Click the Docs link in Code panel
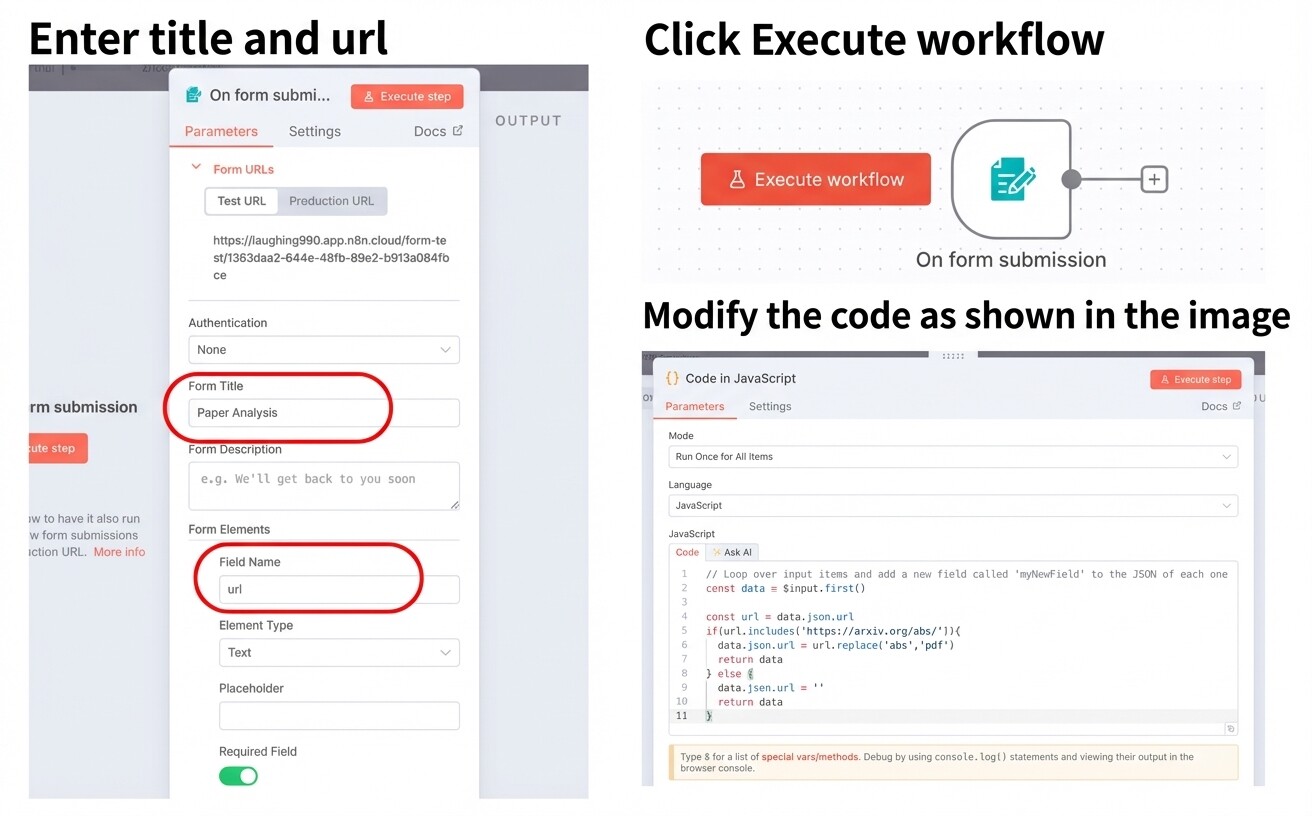1312x816 pixels. coord(1220,406)
